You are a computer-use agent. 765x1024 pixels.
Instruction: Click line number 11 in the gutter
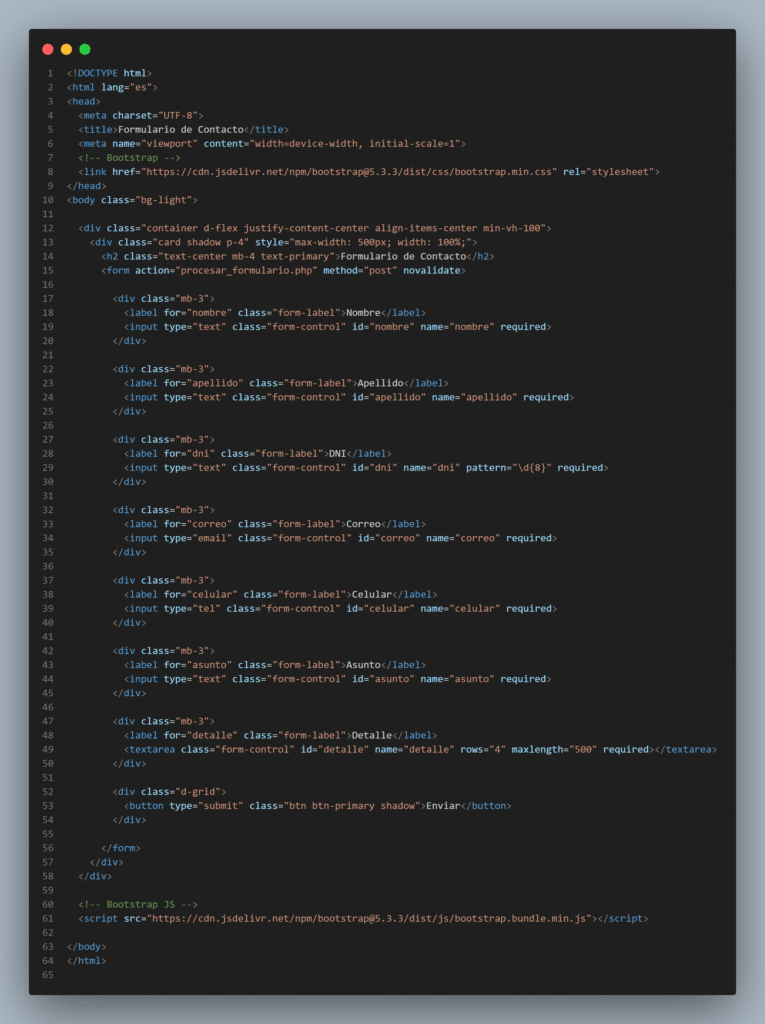click(48, 214)
